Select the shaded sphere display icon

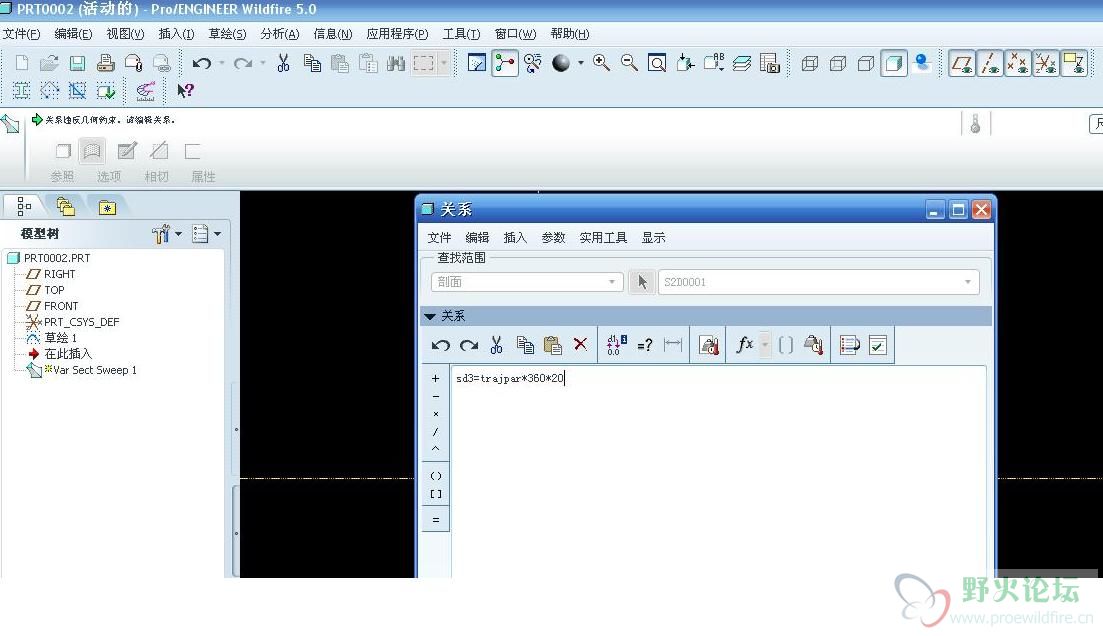(561, 63)
